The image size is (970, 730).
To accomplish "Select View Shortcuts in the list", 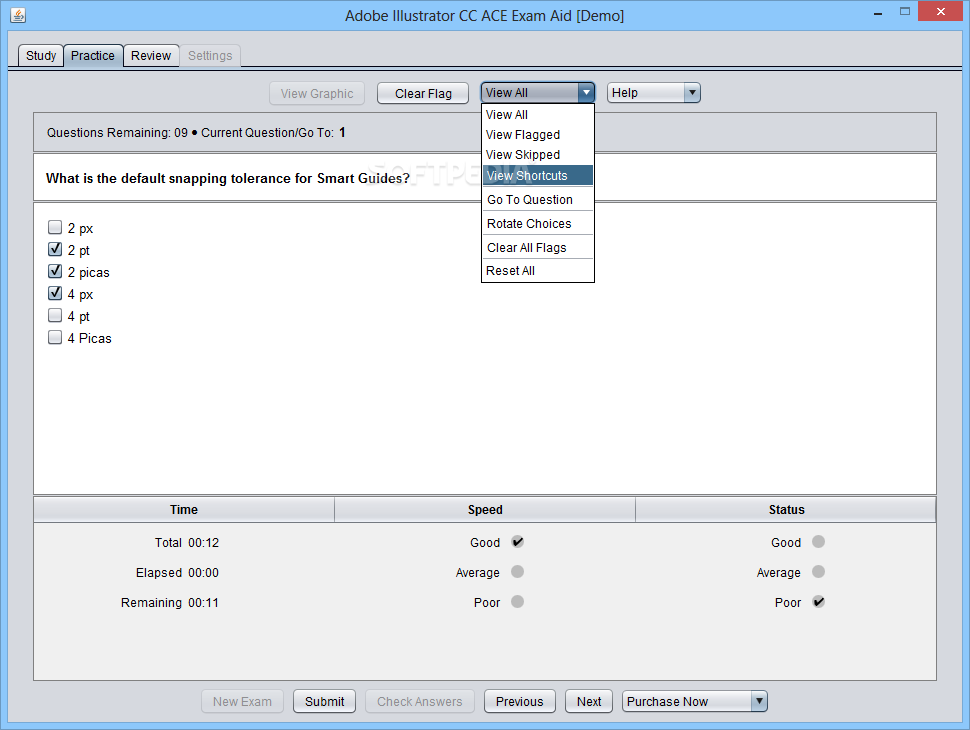I will [538, 176].
